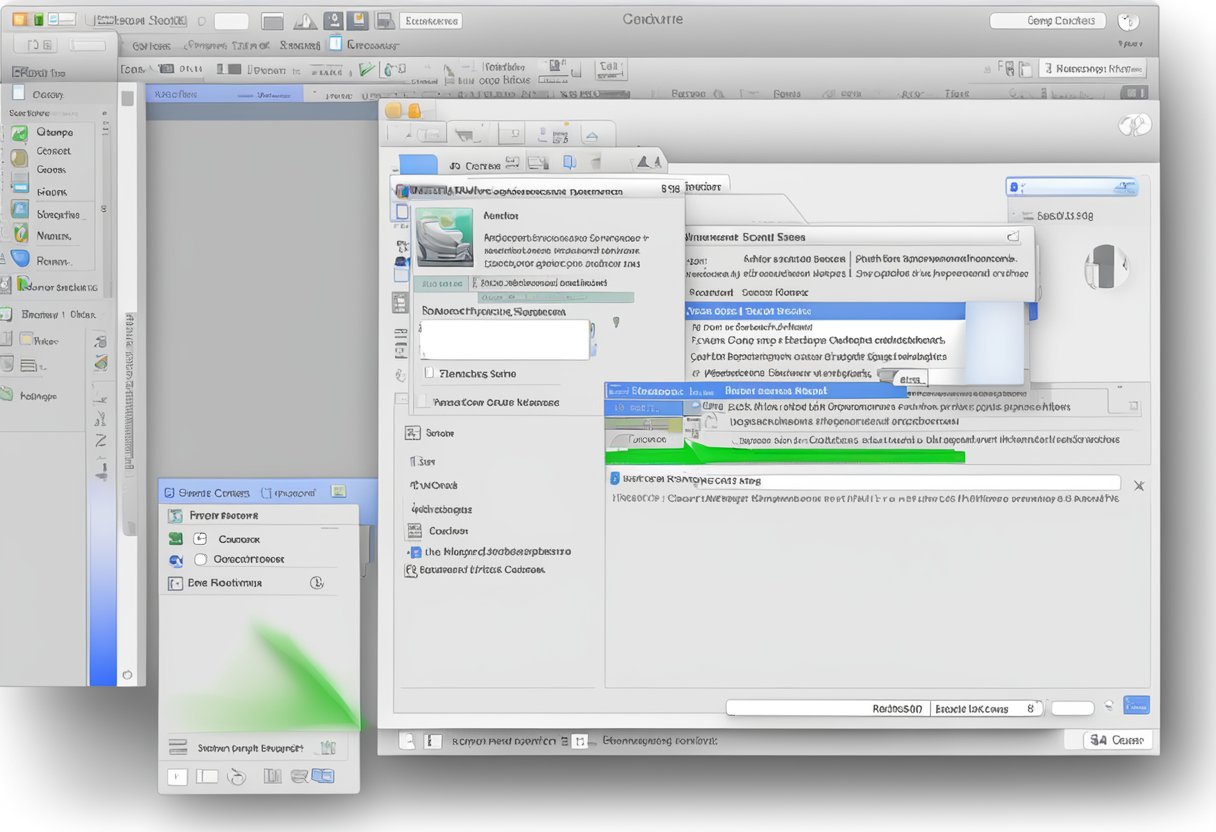Screen dimensions: 1216x832
Task: Click the blue shield icon beside Ranam
Action: click(x=20, y=259)
